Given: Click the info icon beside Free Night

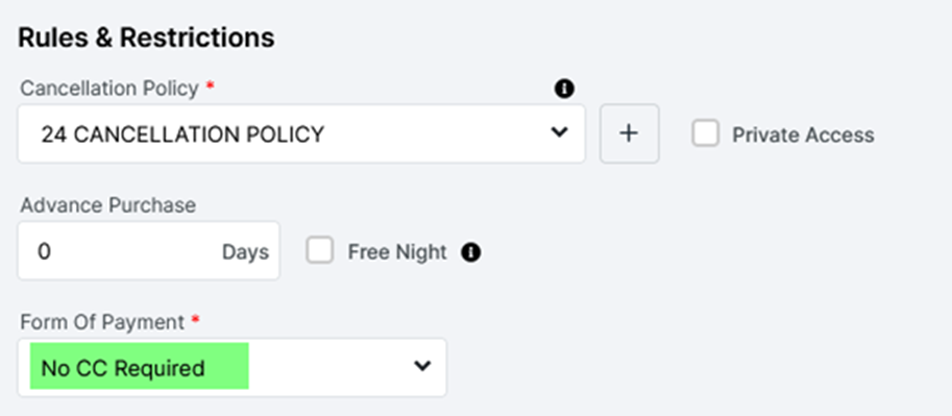Looking at the screenshot, I should (471, 253).
